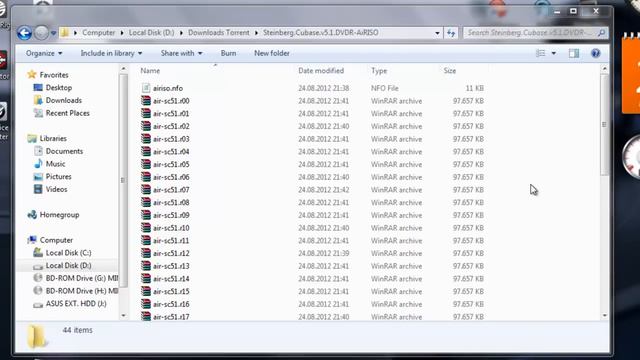Viewport: 640px width, 360px height.
Task: Go back using the Back arrow button
Action: point(24,33)
